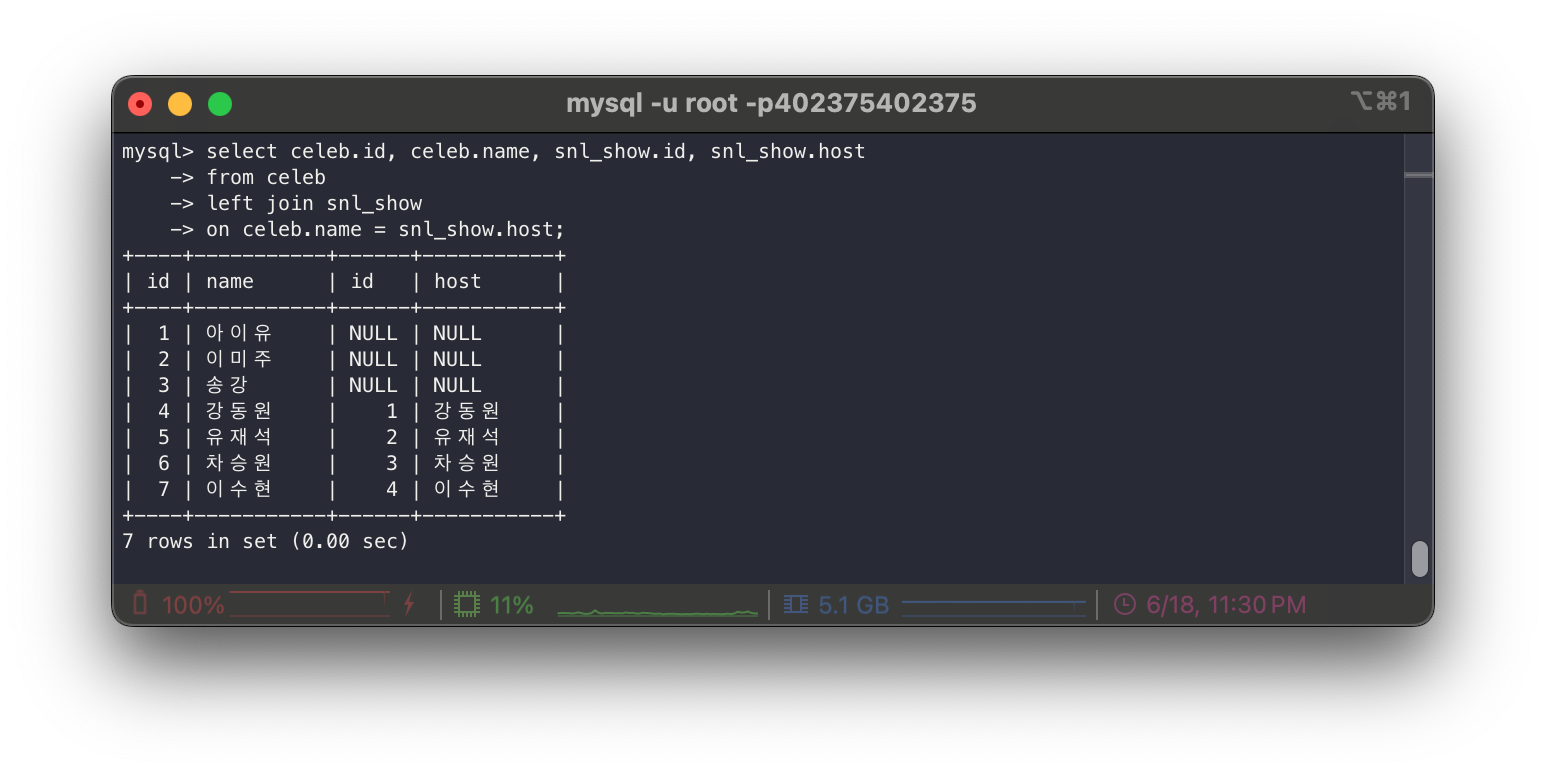Screen dimensions: 1546x774
Task: Click the clock icon in status bar
Action: [1125, 604]
